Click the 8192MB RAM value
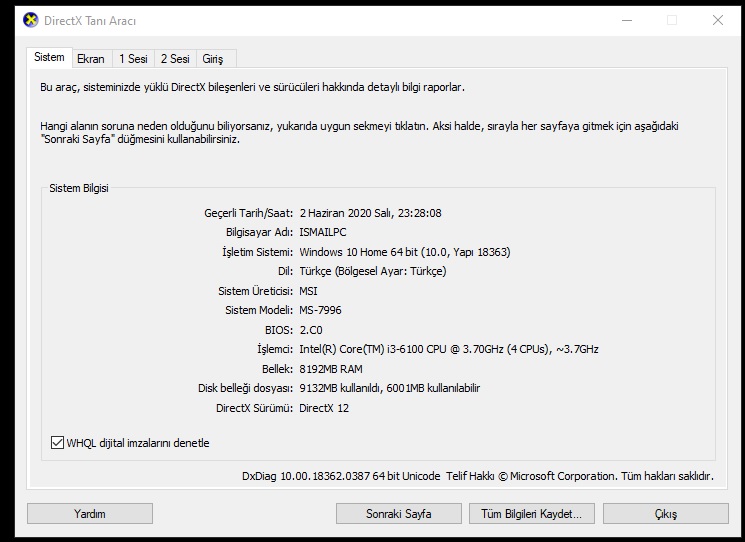This screenshot has width=745, height=542. point(331,369)
